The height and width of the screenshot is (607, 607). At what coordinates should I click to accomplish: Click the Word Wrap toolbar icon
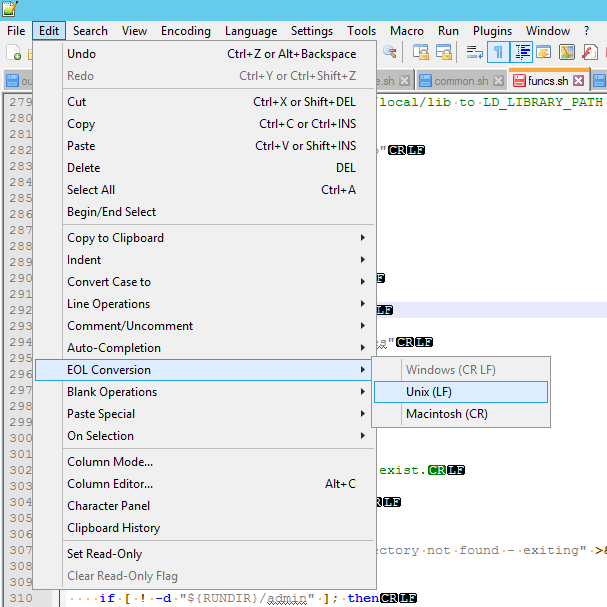point(474,52)
